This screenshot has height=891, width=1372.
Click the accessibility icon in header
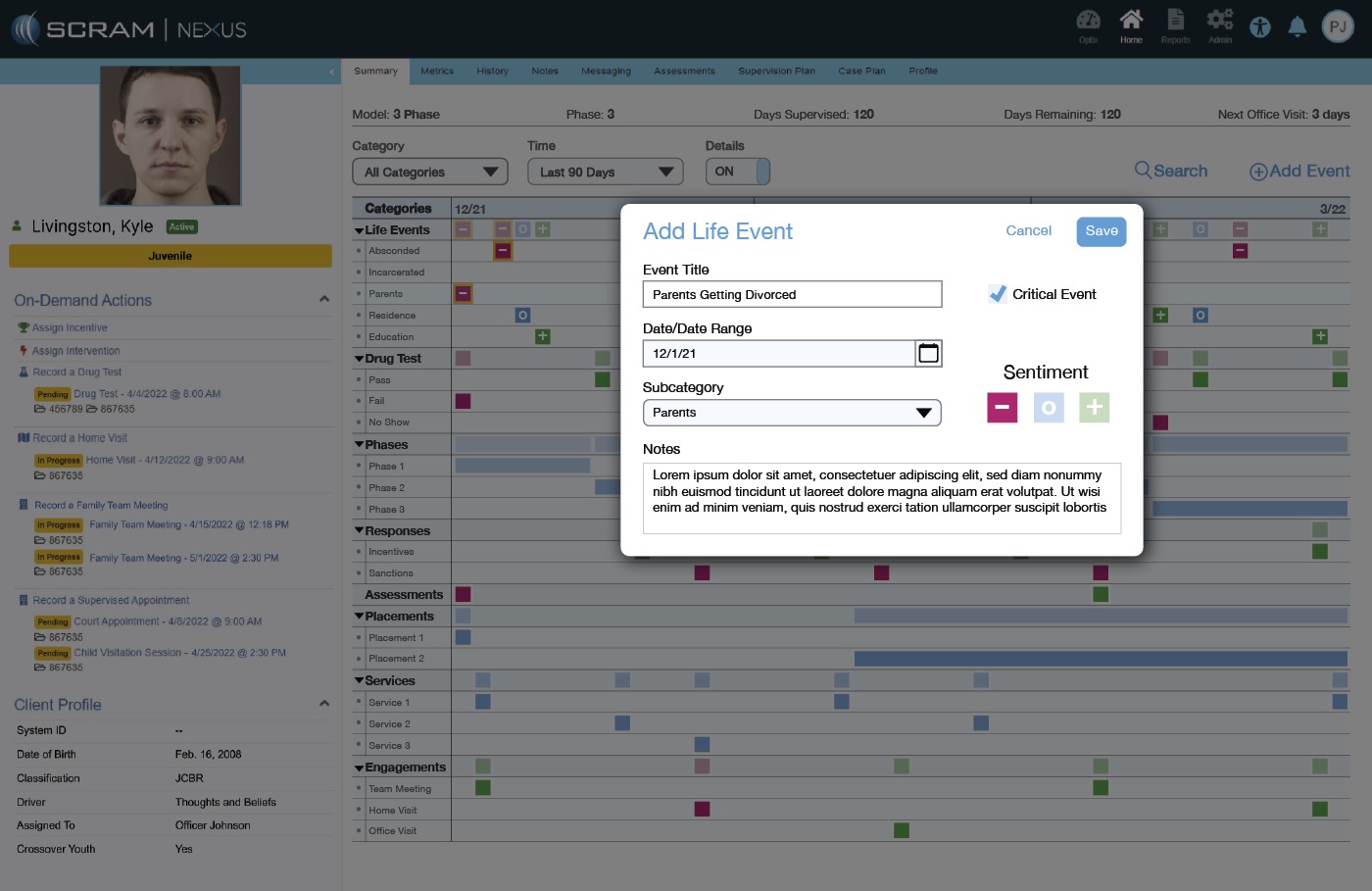[x=1260, y=27]
